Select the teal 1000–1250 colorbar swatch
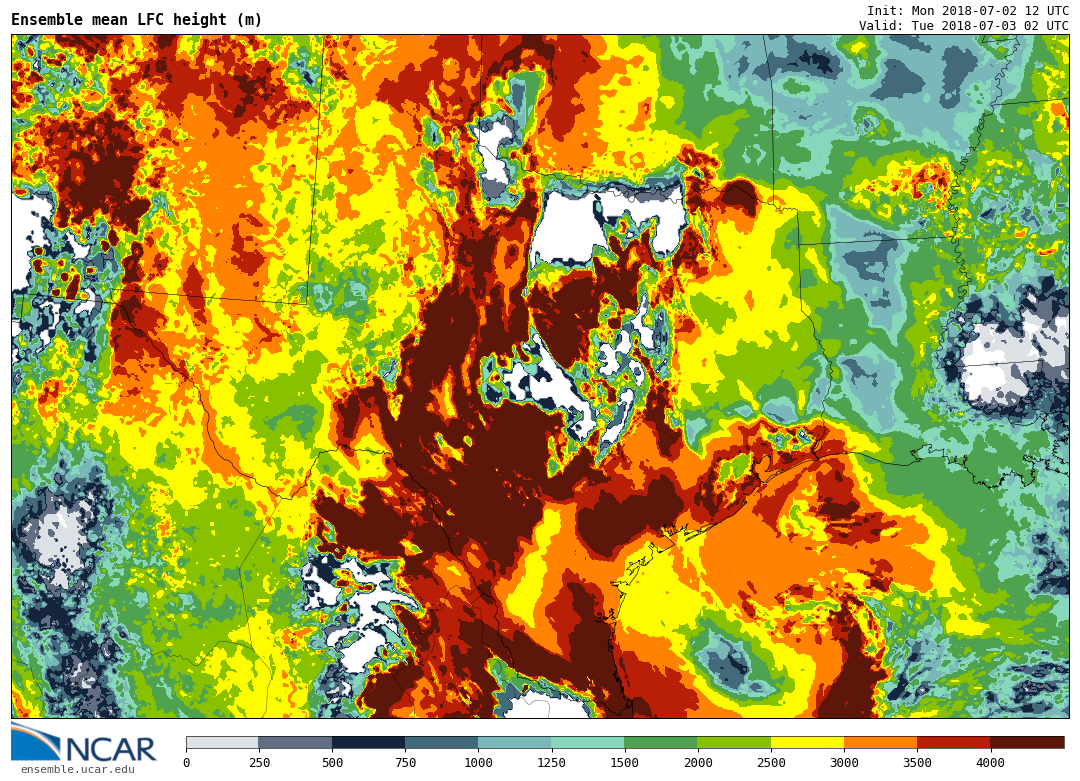Viewport: 1080px width, 781px height. coord(514,742)
